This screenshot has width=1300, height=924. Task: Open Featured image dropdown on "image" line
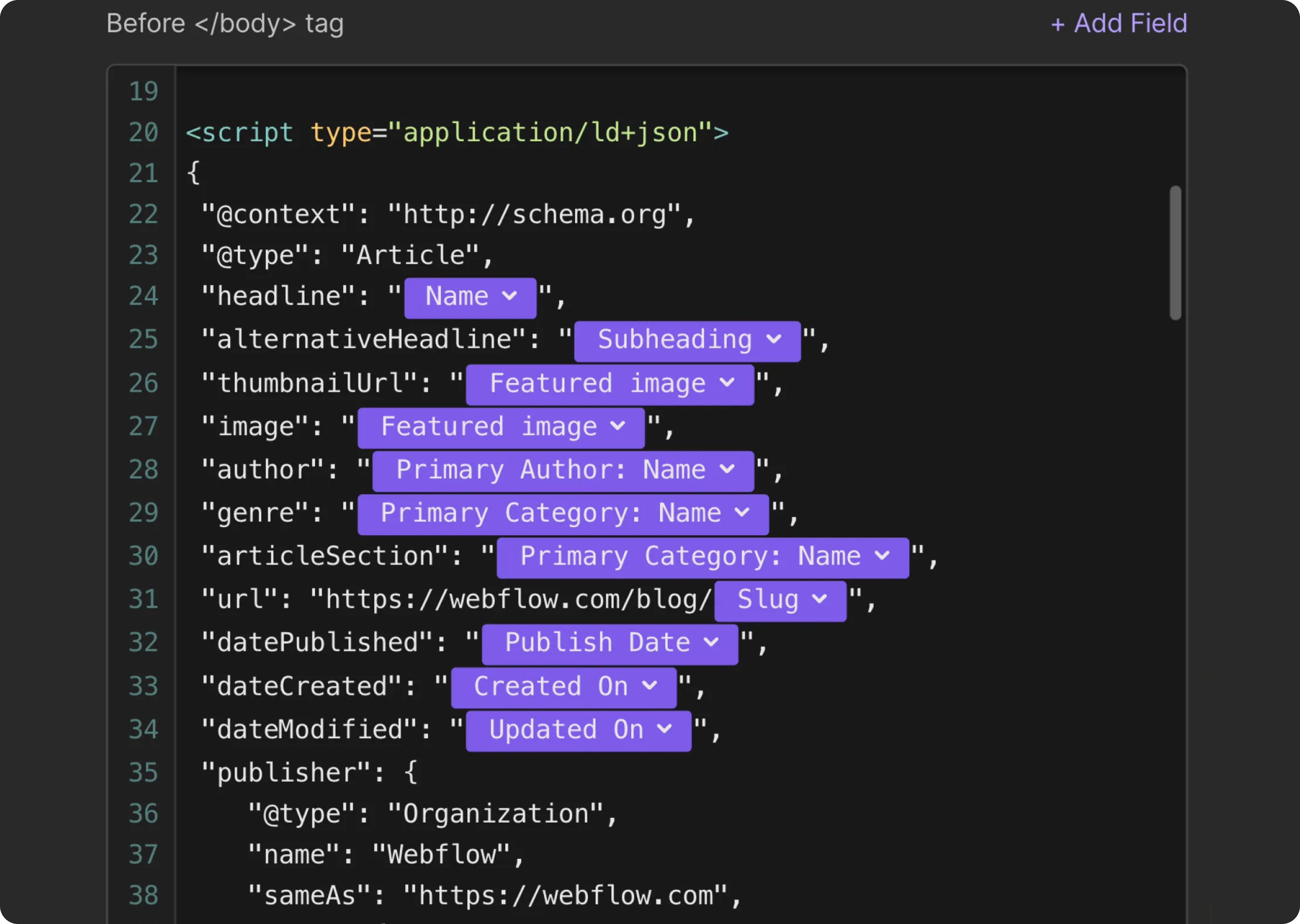pyautogui.click(x=501, y=428)
